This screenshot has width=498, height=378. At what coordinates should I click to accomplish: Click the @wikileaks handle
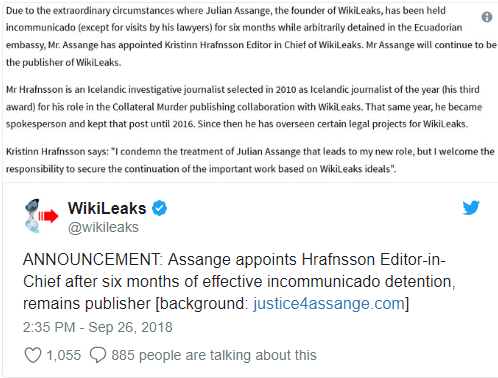tap(103, 227)
